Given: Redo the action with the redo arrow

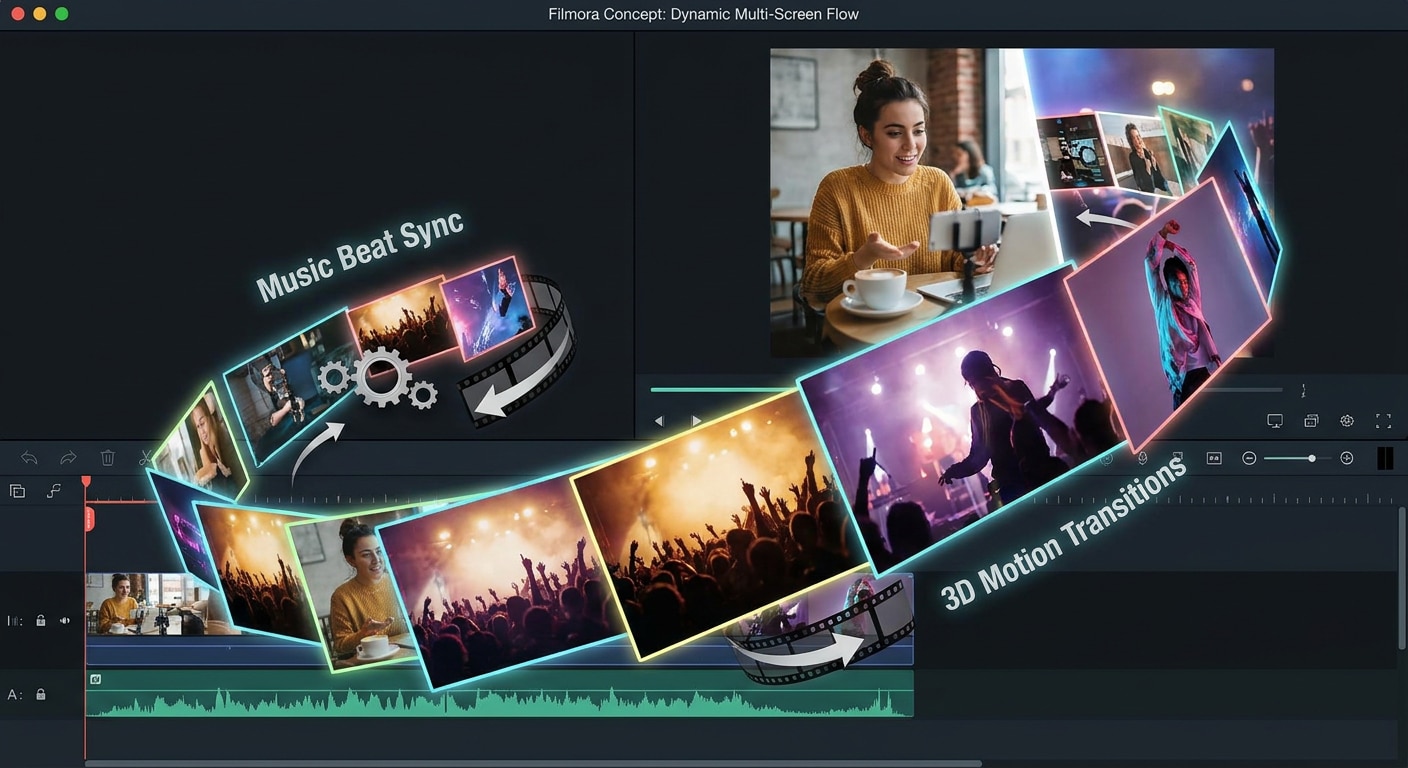Looking at the screenshot, I should (x=68, y=458).
